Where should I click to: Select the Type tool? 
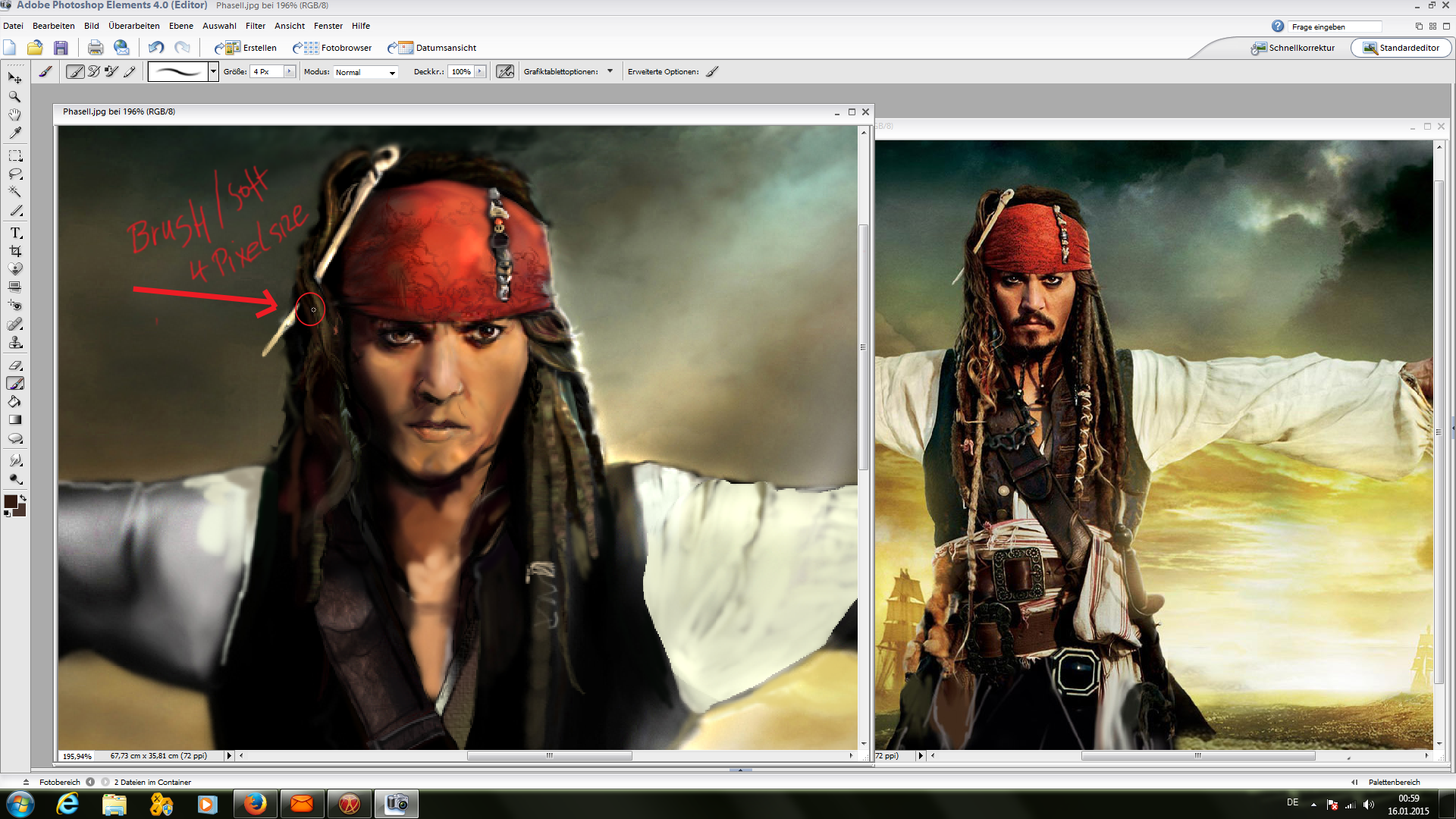[14, 233]
